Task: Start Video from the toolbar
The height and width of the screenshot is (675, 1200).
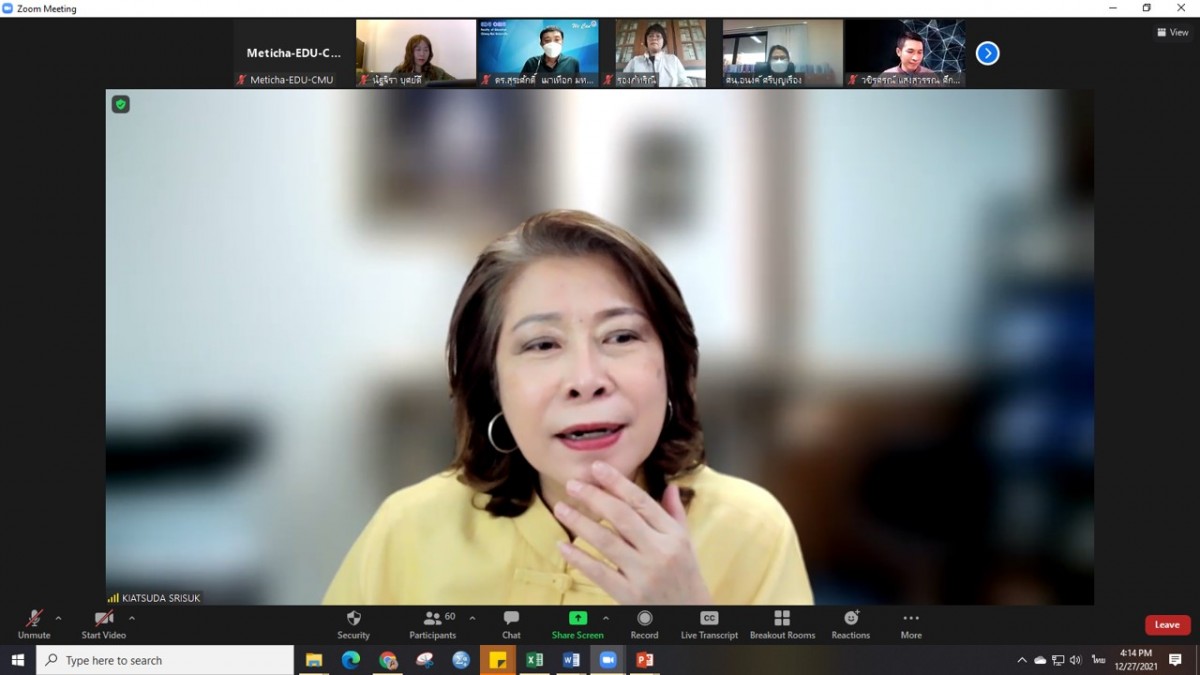Action: [x=103, y=625]
